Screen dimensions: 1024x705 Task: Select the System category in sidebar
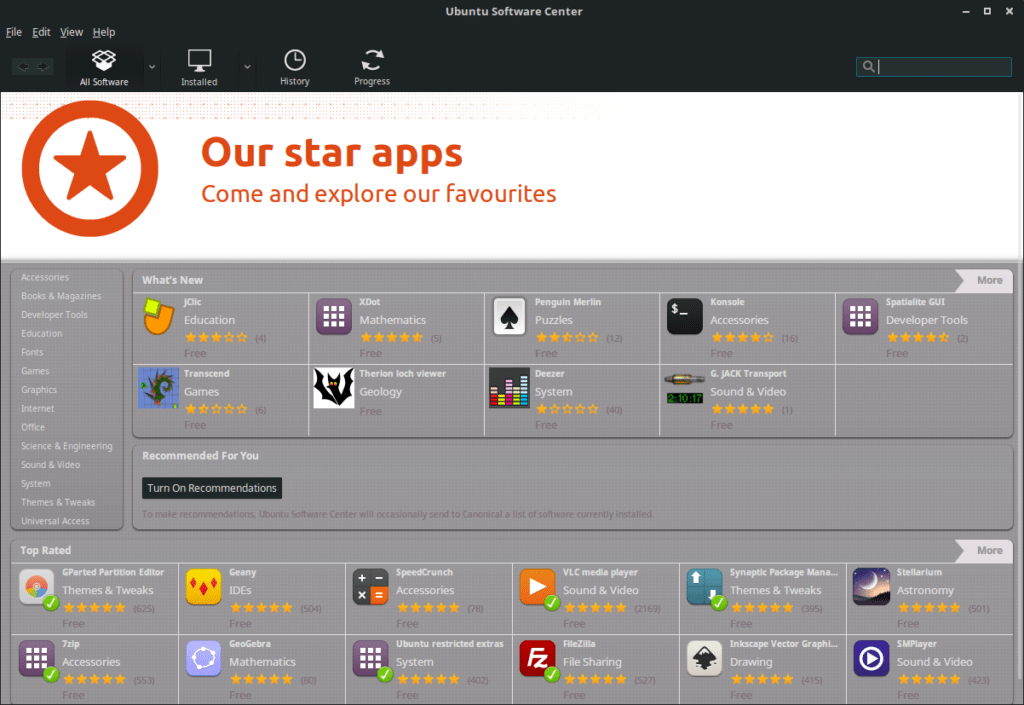pos(35,484)
